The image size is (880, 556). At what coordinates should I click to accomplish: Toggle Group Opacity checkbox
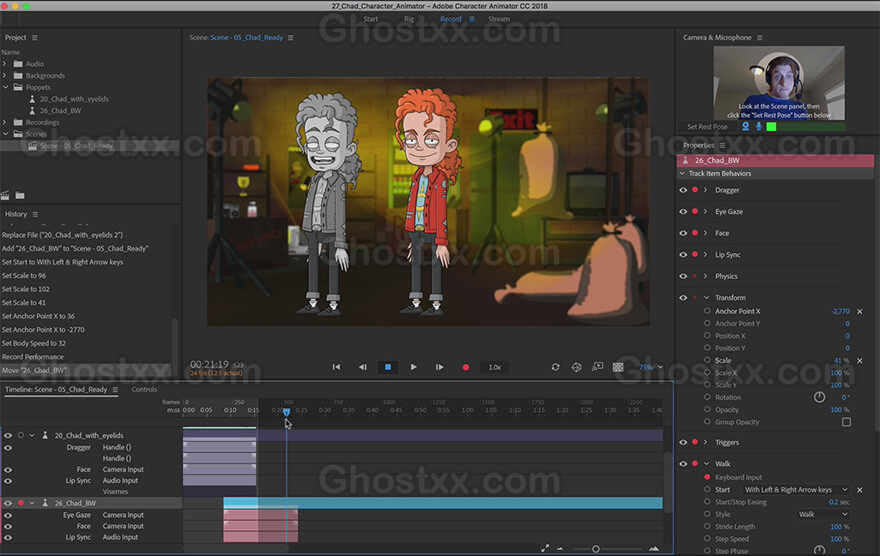click(x=846, y=422)
